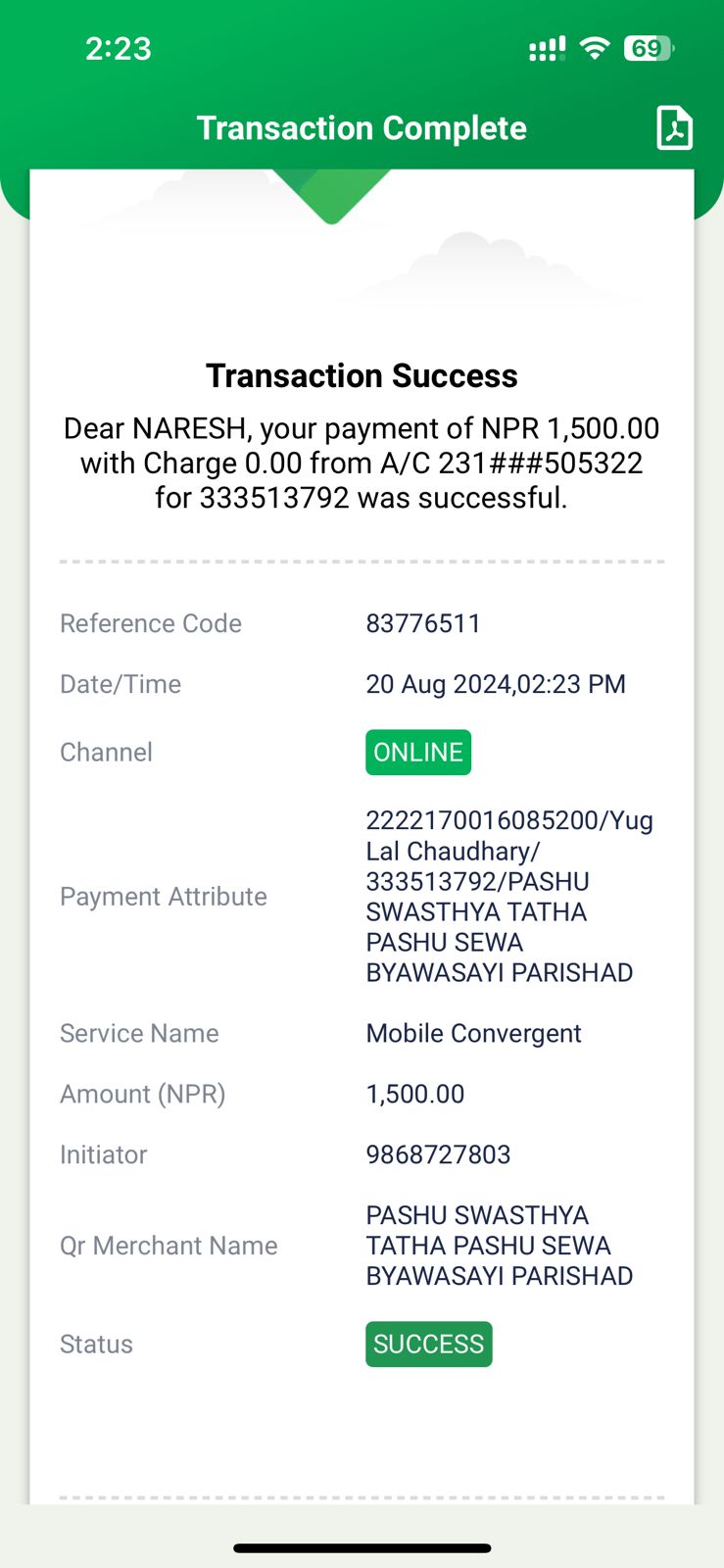Image resolution: width=724 pixels, height=1568 pixels.
Task: Tap the Qr Merchant Name value
Action: (x=500, y=1246)
